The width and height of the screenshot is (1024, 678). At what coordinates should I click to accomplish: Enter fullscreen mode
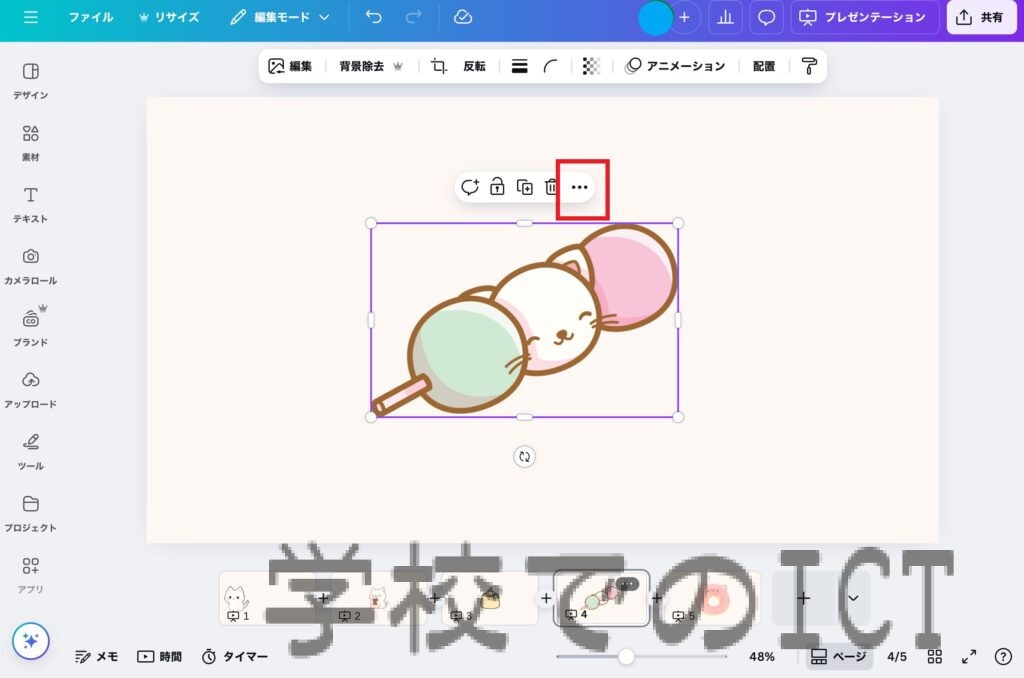point(969,656)
